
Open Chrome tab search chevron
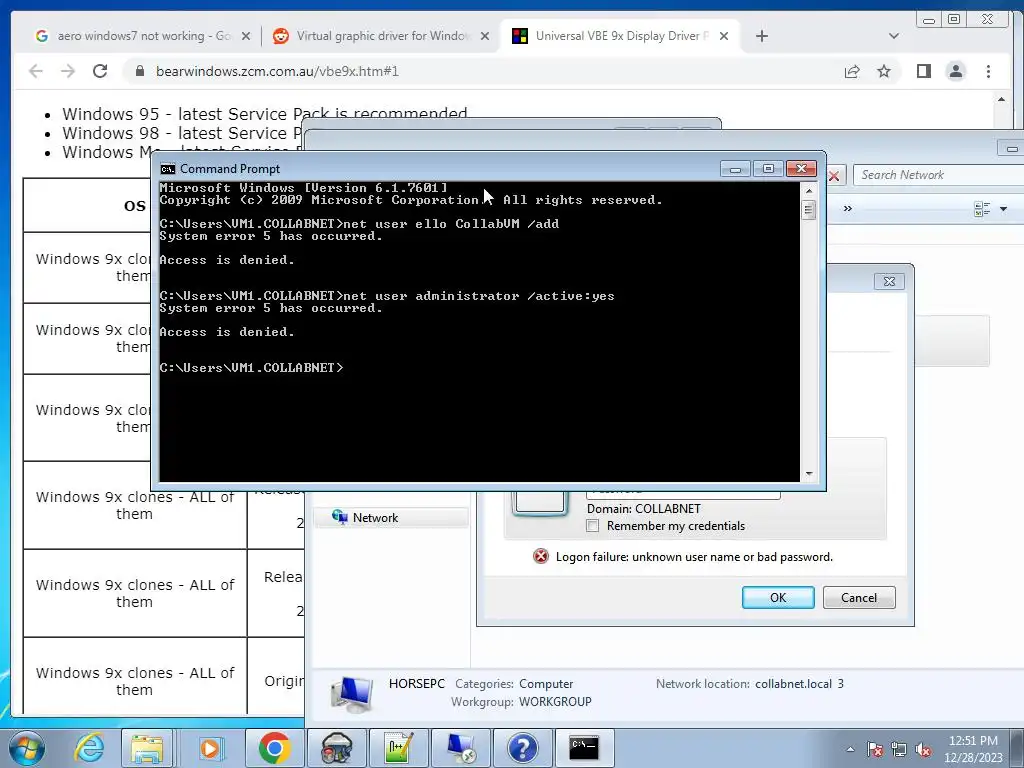[x=894, y=36]
